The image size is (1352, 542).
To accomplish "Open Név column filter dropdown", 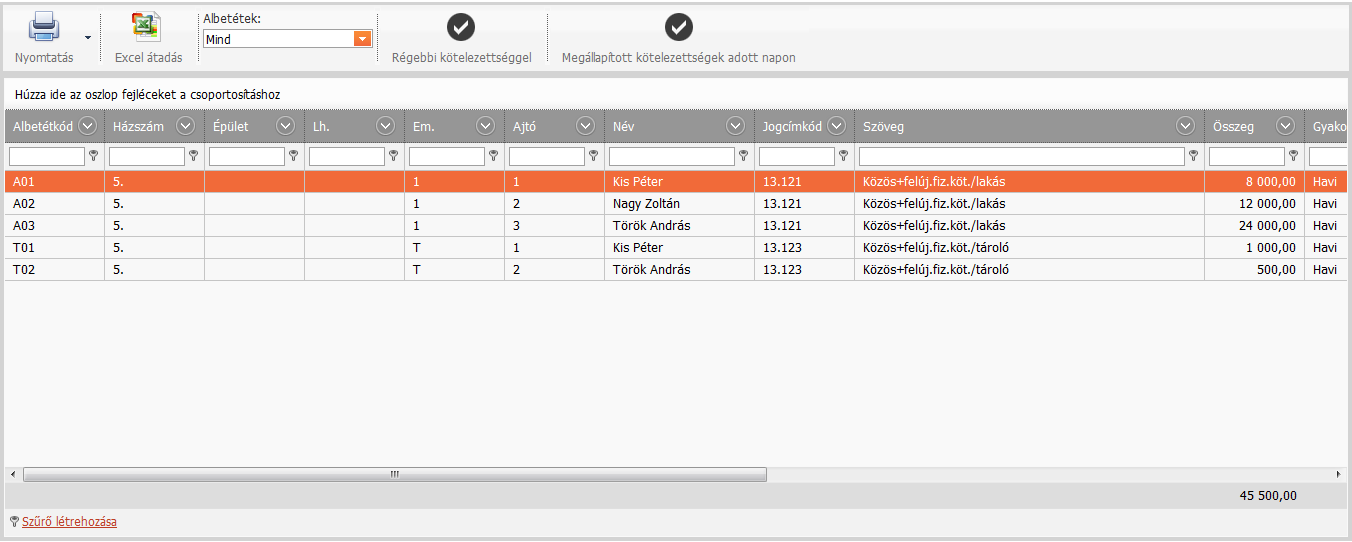I will 735,126.
